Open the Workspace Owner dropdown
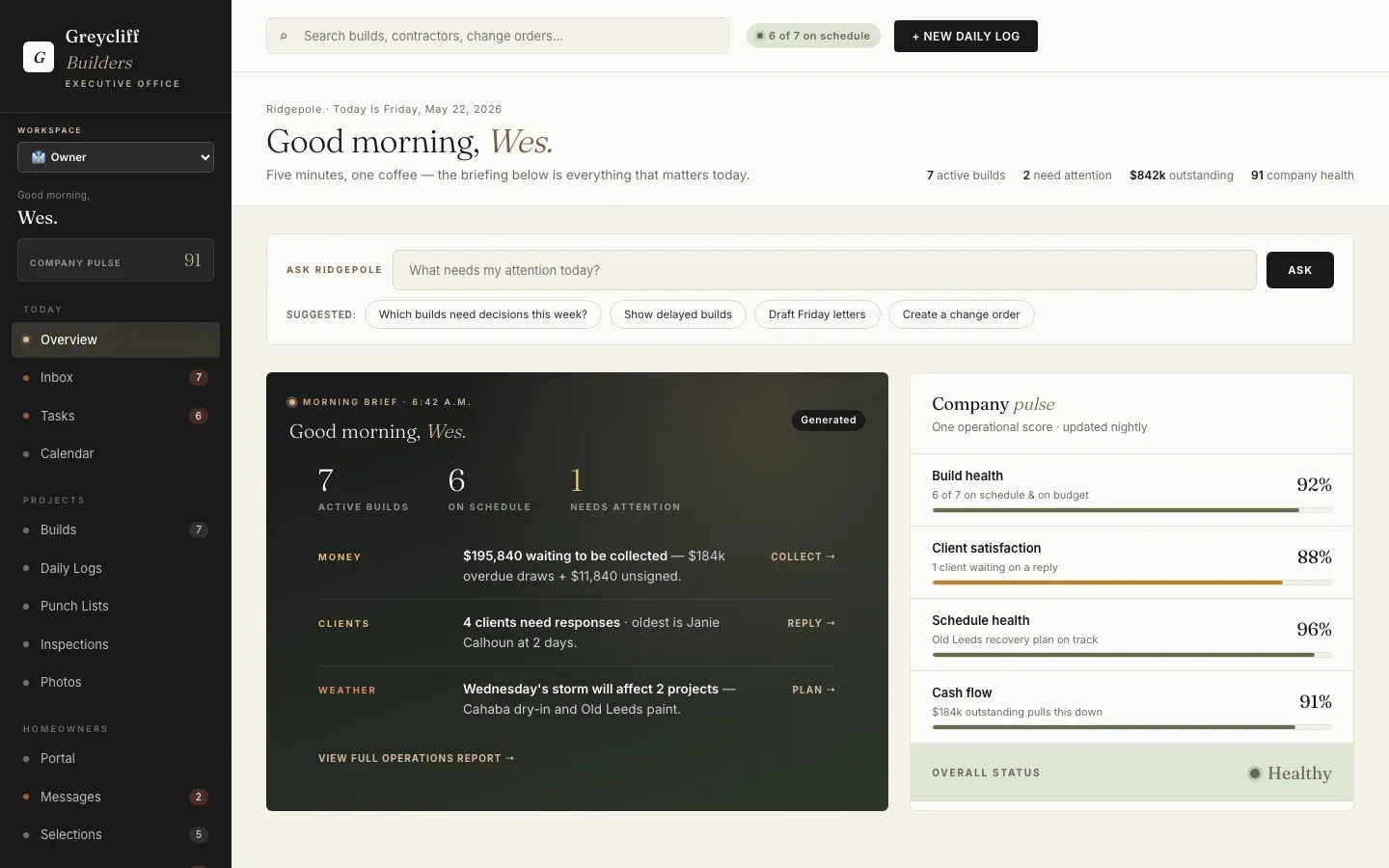Image resolution: width=1389 pixels, height=868 pixels. tap(116, 157)
